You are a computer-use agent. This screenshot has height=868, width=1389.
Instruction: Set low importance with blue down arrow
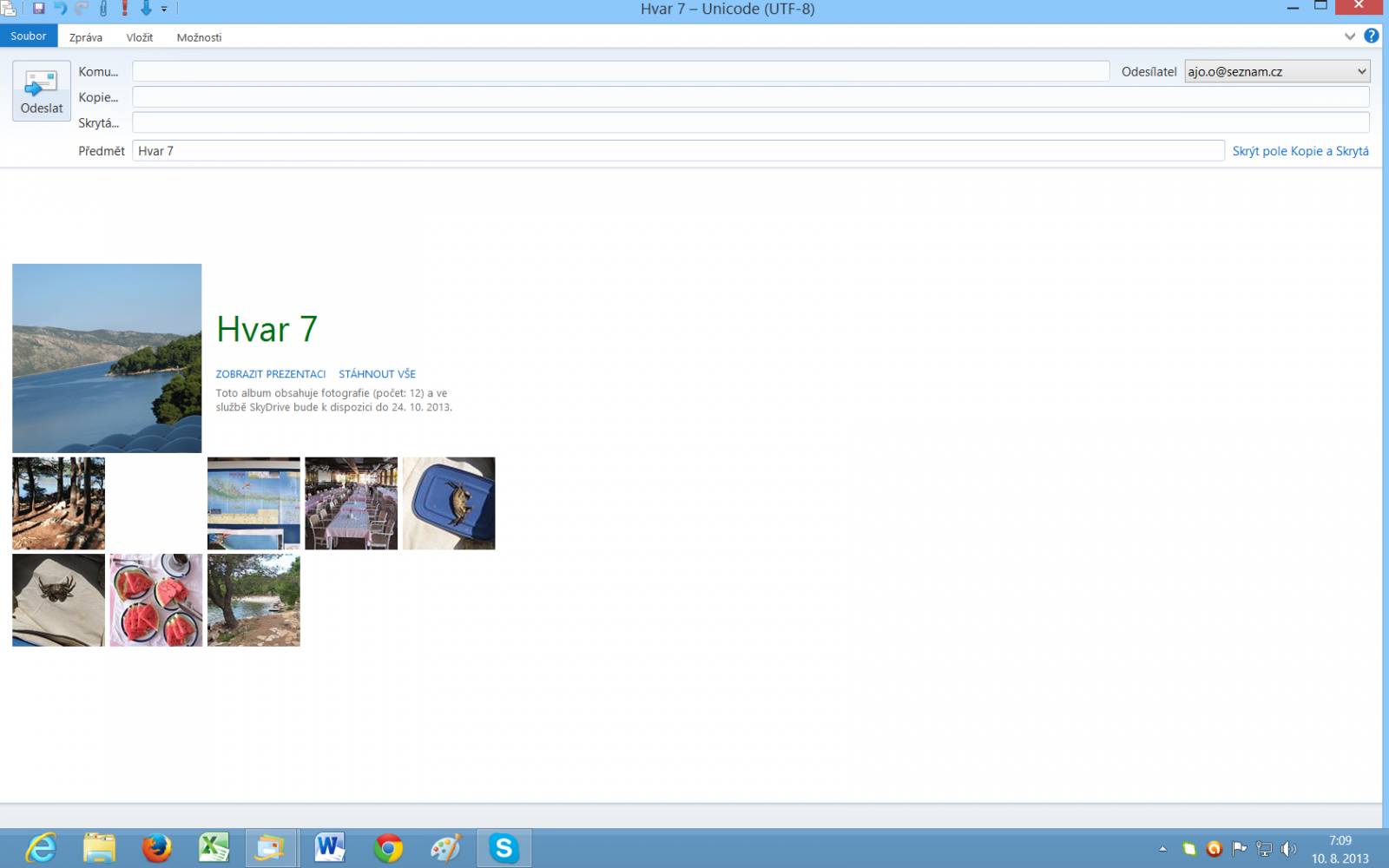click(x=146, y=9)
